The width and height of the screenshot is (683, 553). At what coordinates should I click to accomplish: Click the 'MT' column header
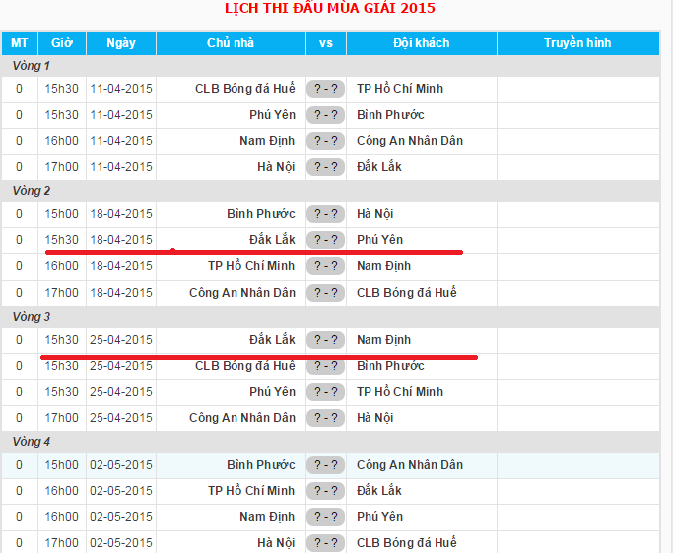19,43
